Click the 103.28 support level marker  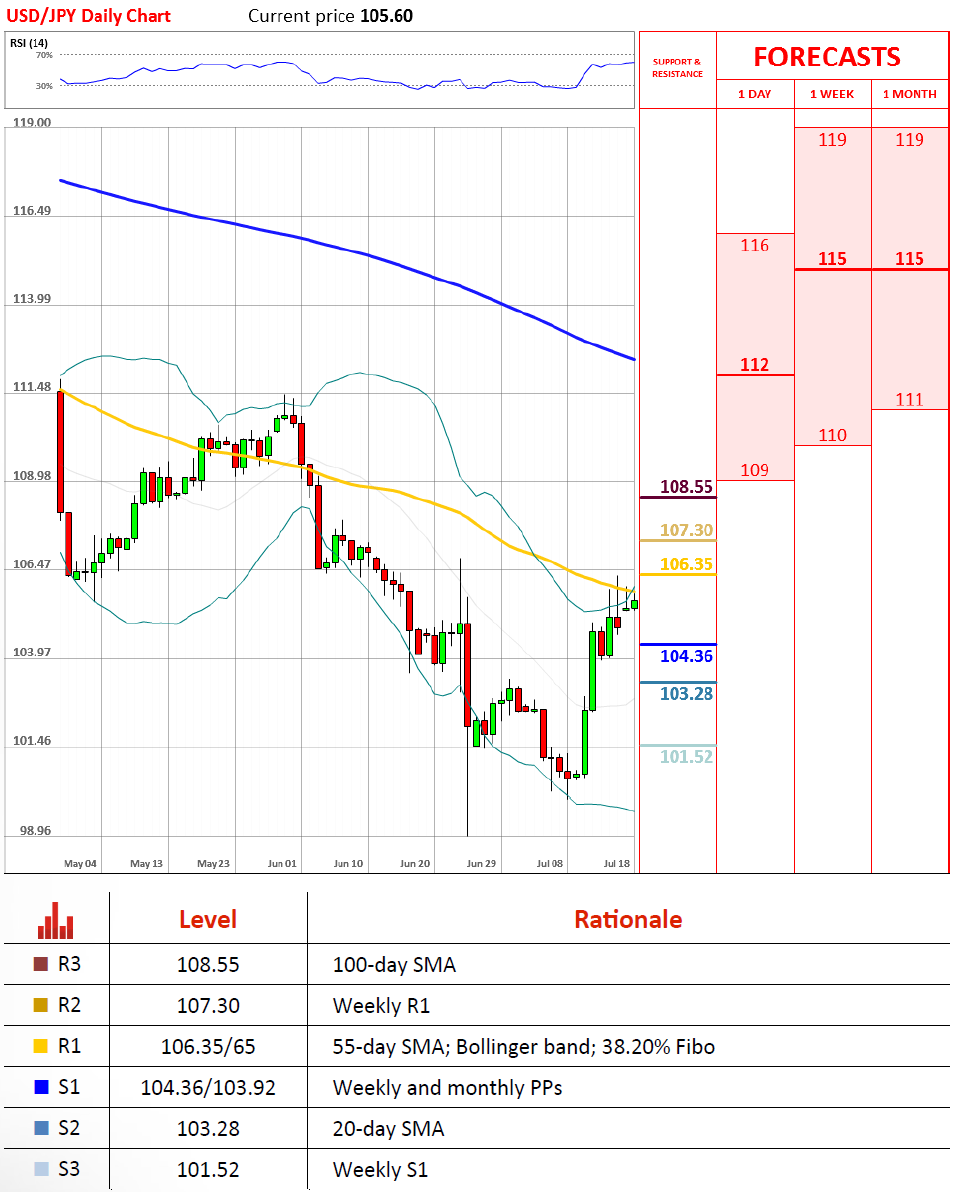pos(686,693)
